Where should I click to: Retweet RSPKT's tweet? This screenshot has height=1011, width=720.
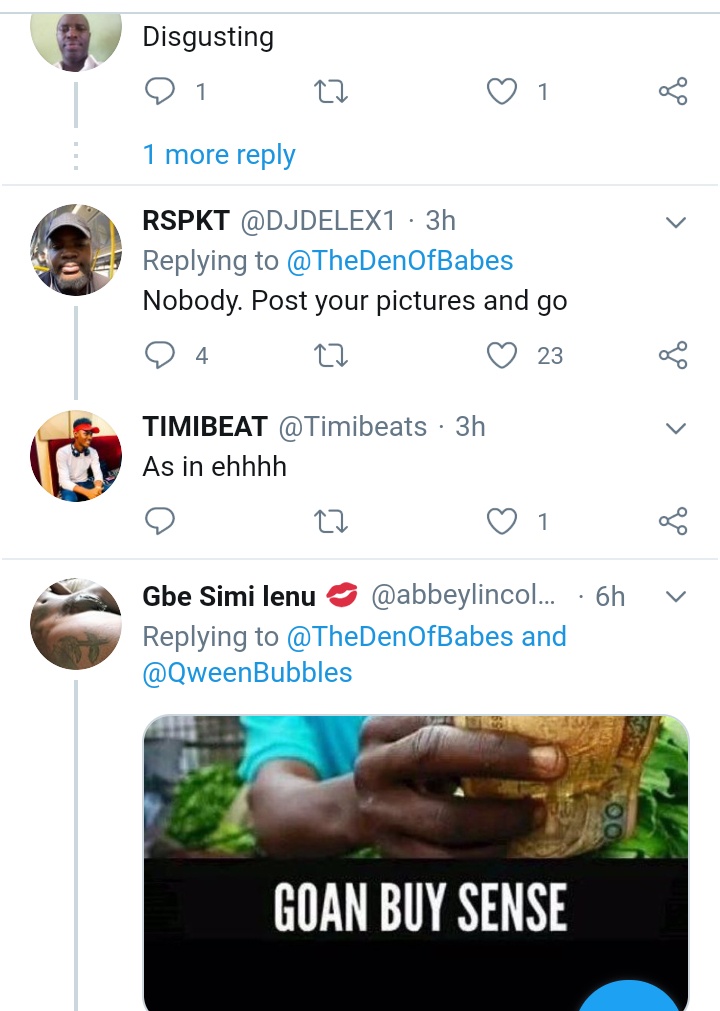coord(330,355)
